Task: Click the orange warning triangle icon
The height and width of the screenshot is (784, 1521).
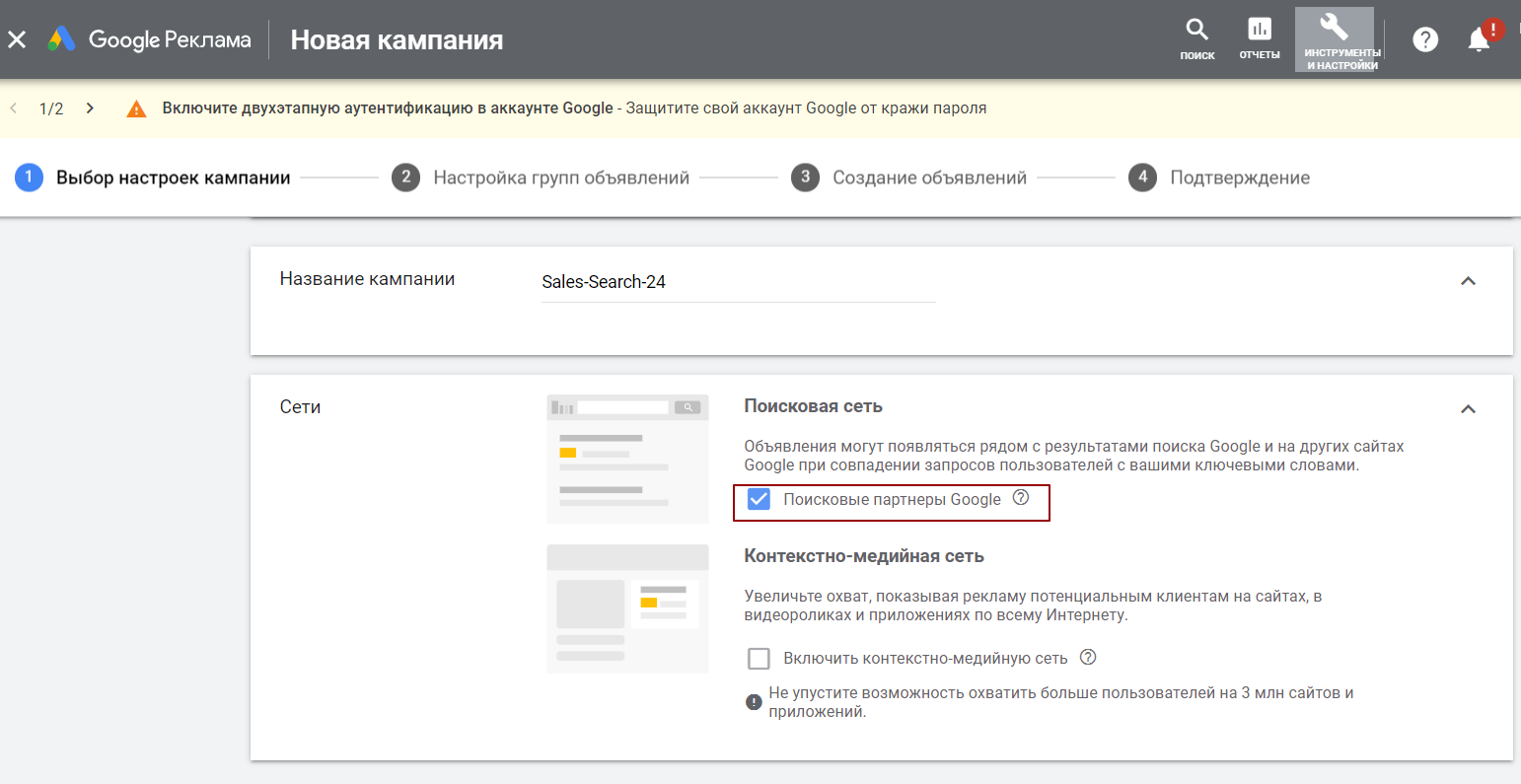Action: [136, 108]
